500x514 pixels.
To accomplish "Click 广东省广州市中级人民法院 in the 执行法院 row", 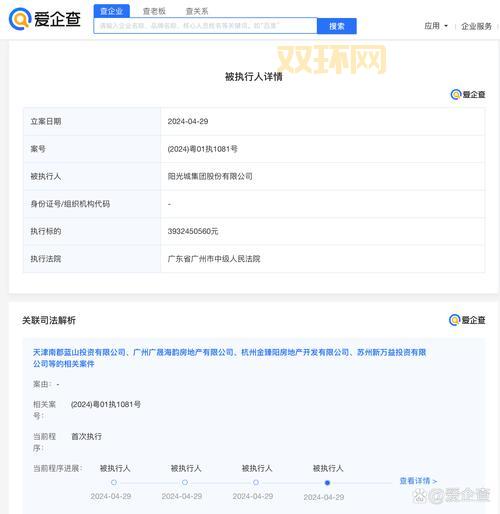I will pos(214,259).
